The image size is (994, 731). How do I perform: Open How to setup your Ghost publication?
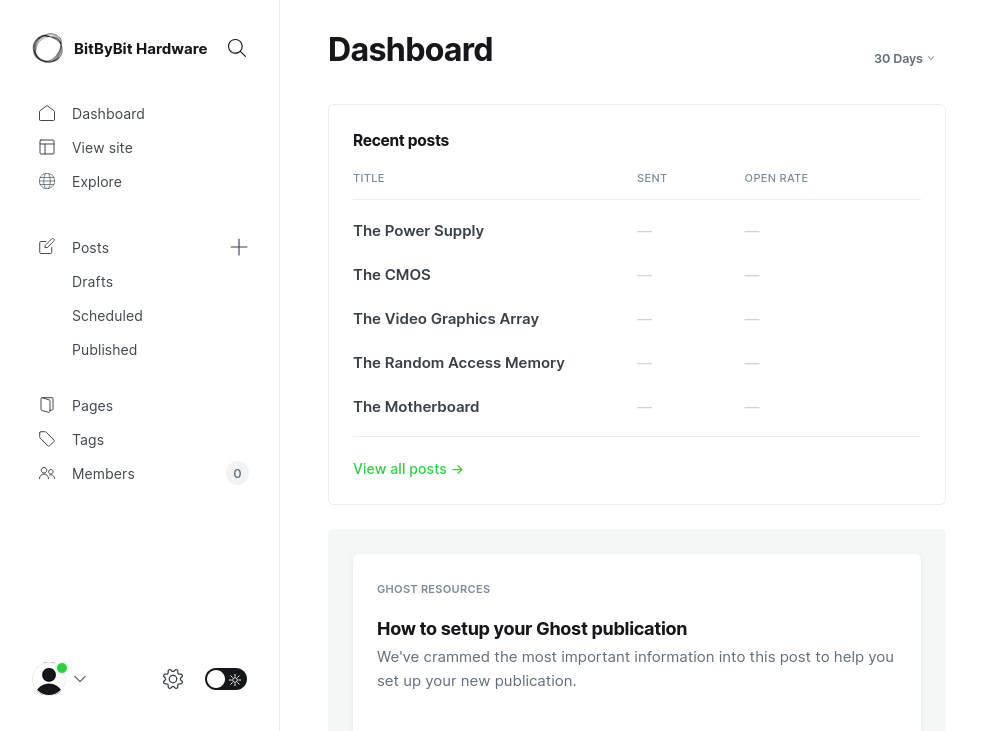coord(531,629)
